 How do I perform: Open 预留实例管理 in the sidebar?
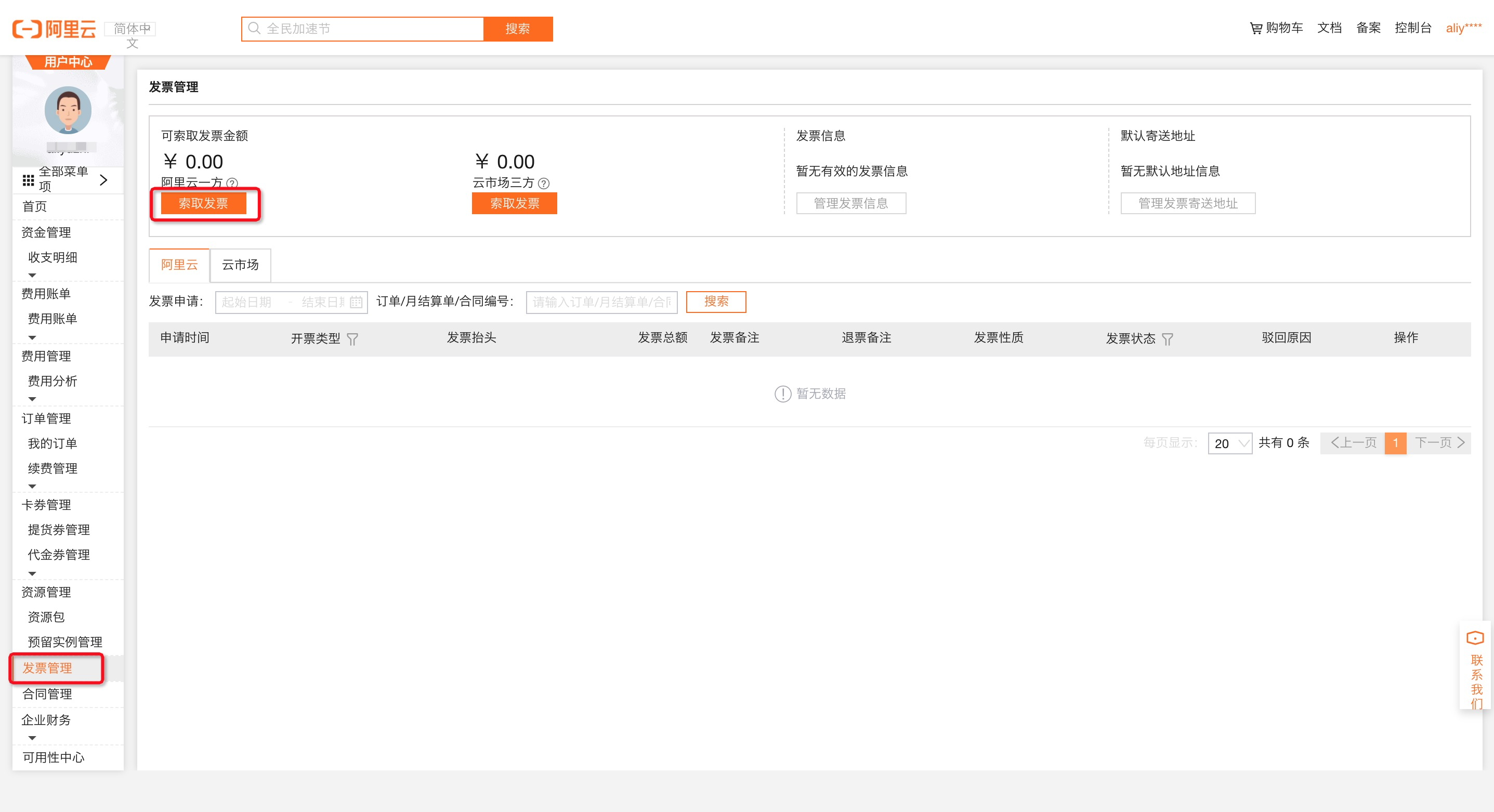65,642
